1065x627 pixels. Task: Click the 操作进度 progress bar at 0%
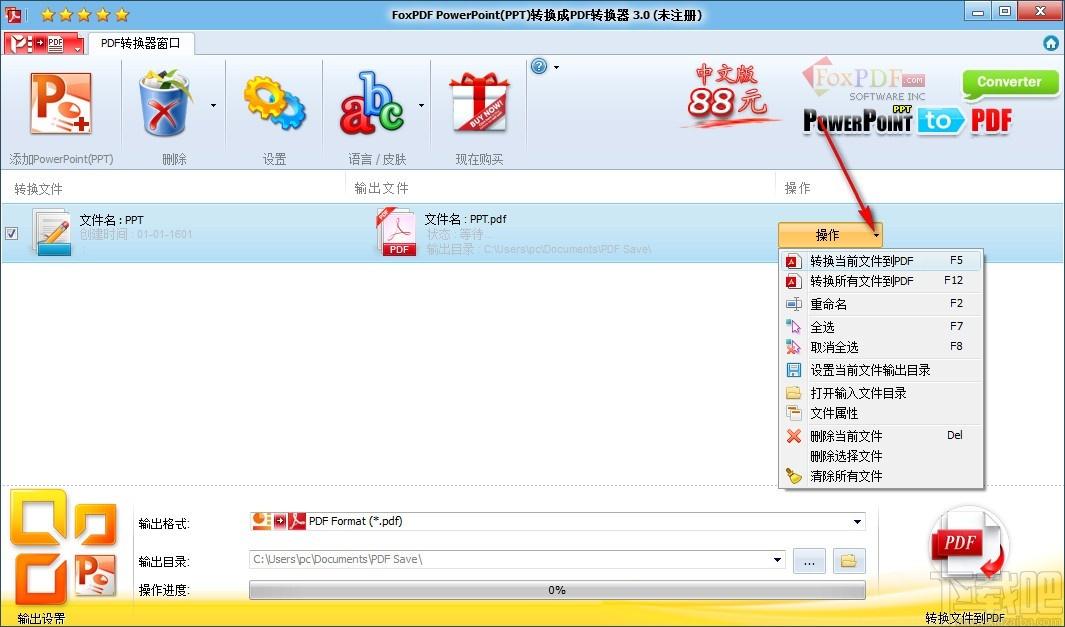557,590
